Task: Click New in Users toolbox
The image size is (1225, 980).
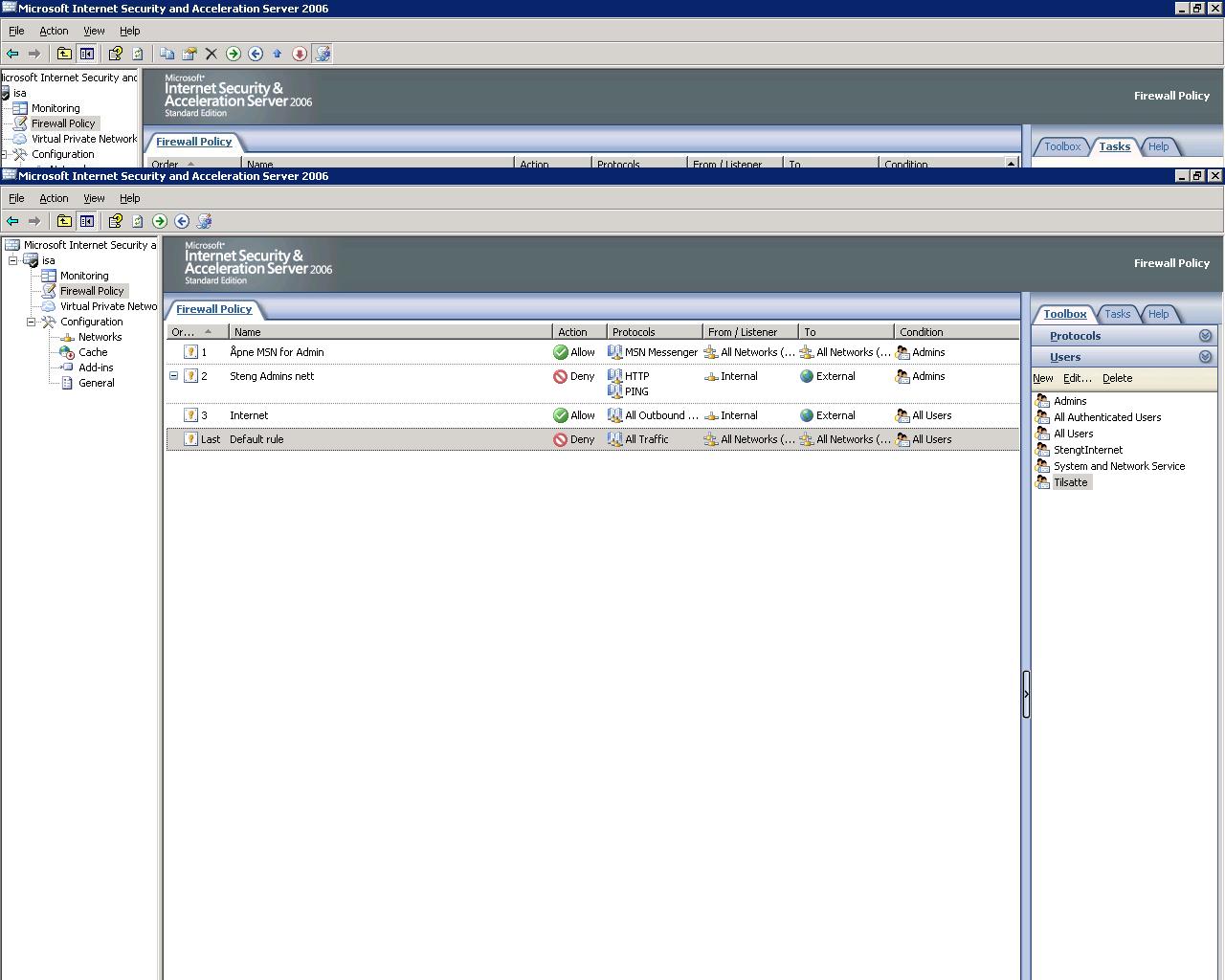Action: pyautogui.click(x=1043, y=378)
